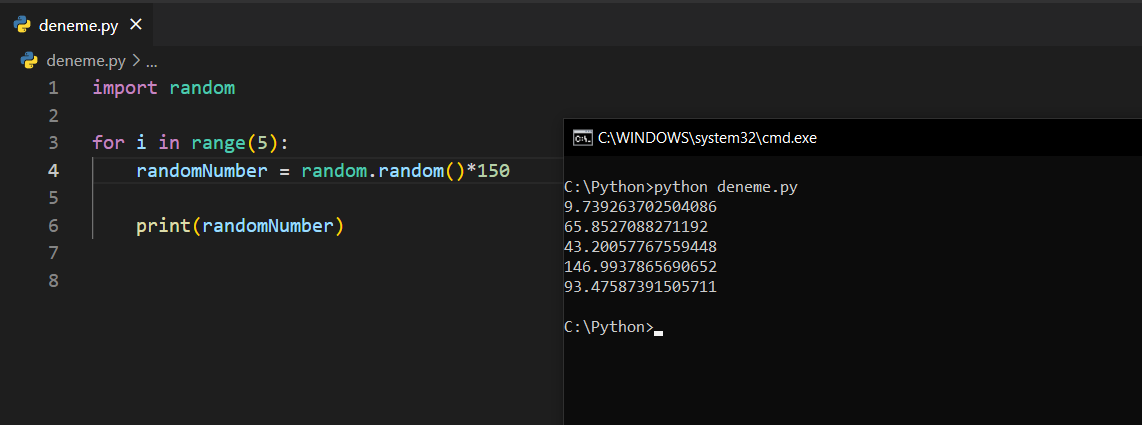Click line number 8 in the gutter
This screenshot has width=1142, height=425.
tap(53, 281)
